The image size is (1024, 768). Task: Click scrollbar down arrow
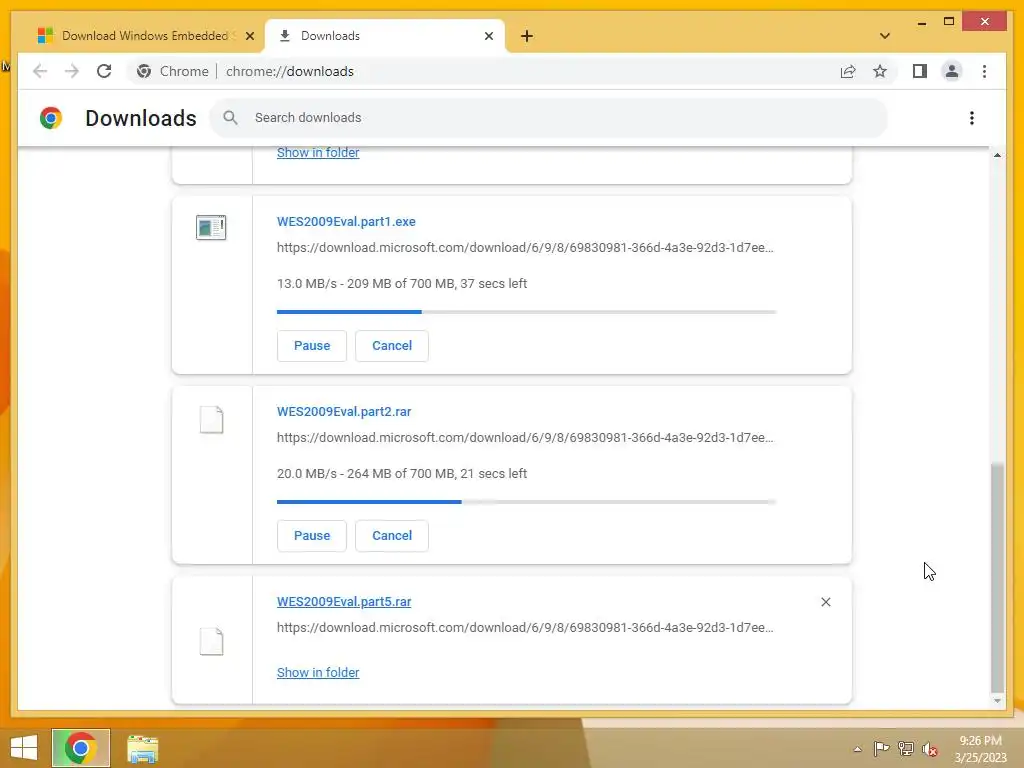point(997,701)
